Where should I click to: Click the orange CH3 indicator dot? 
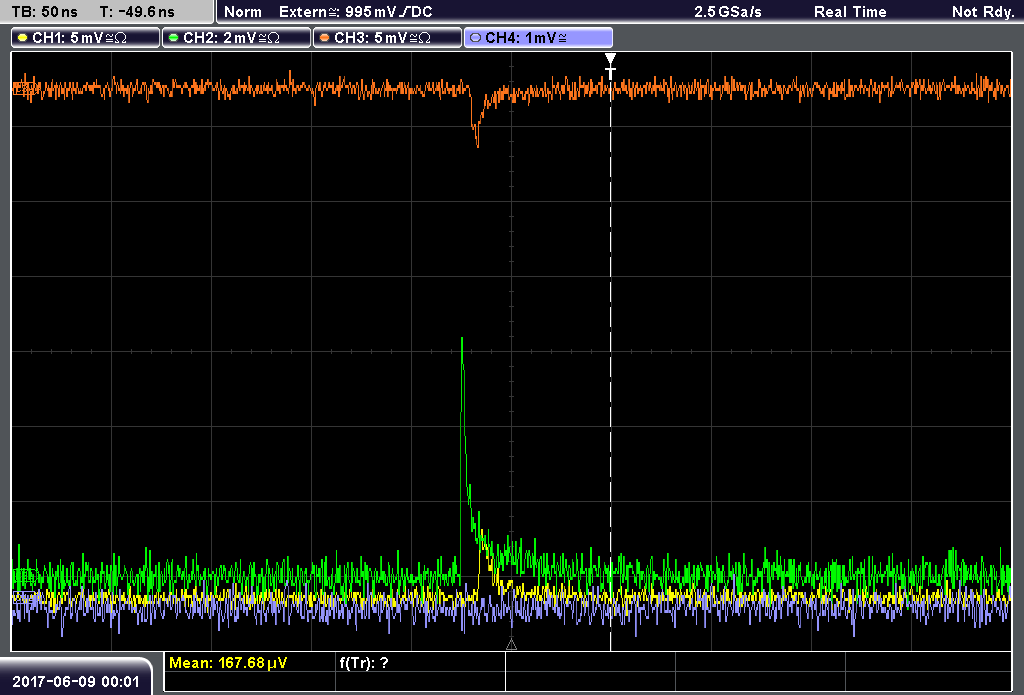(324, 38)
